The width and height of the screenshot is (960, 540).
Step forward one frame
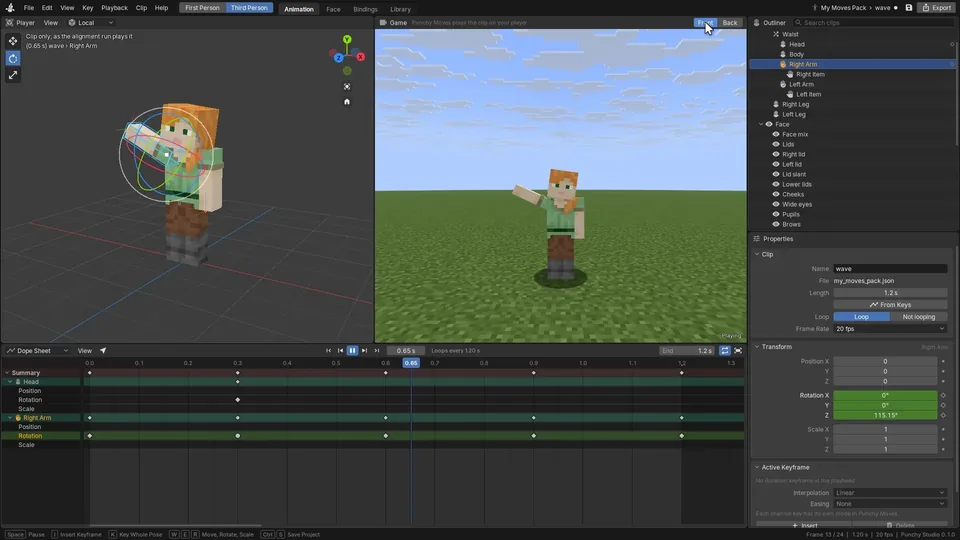pyautogui.click(x=364, y=351)
